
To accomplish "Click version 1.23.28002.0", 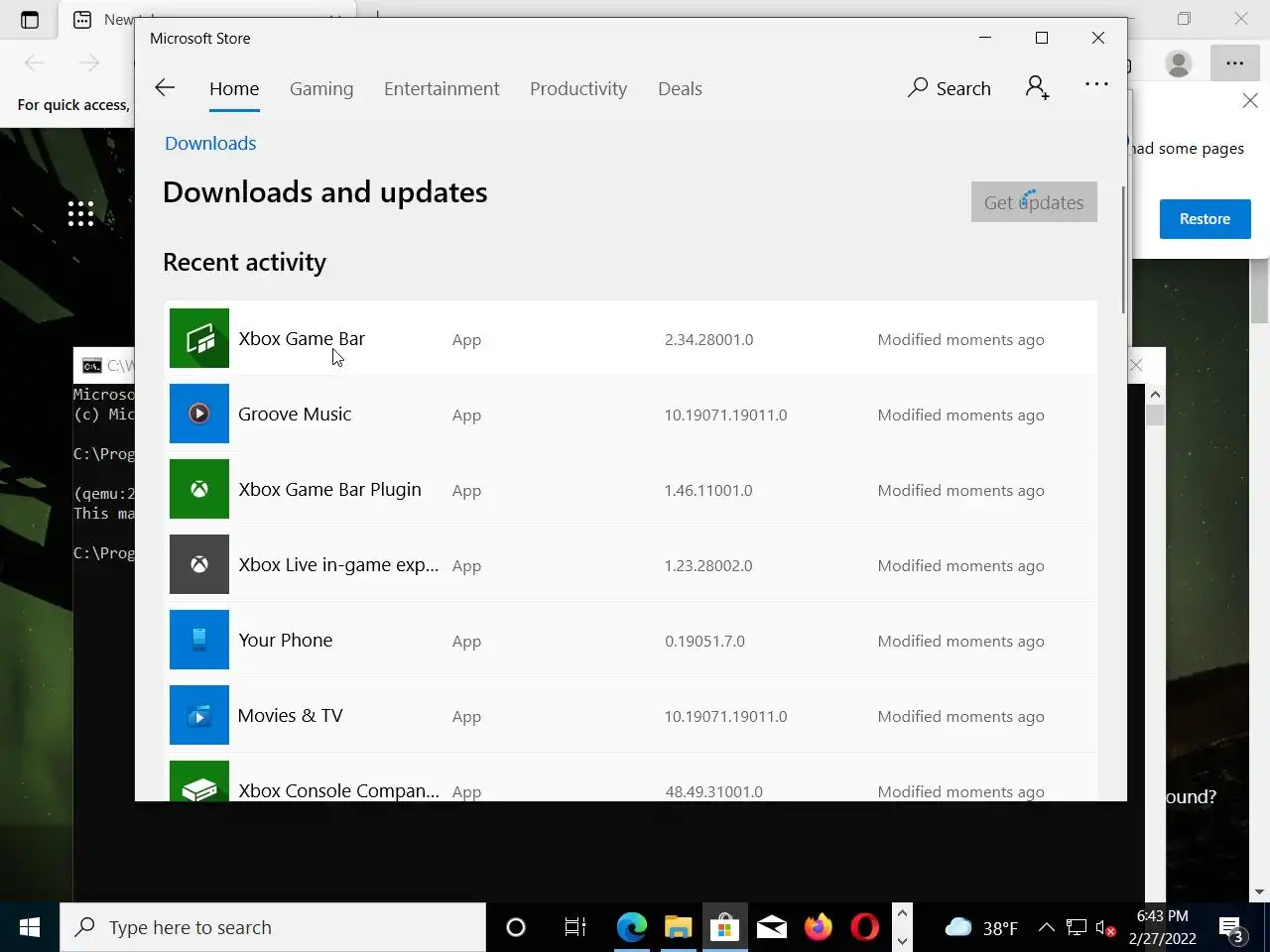I will [708, 565].
